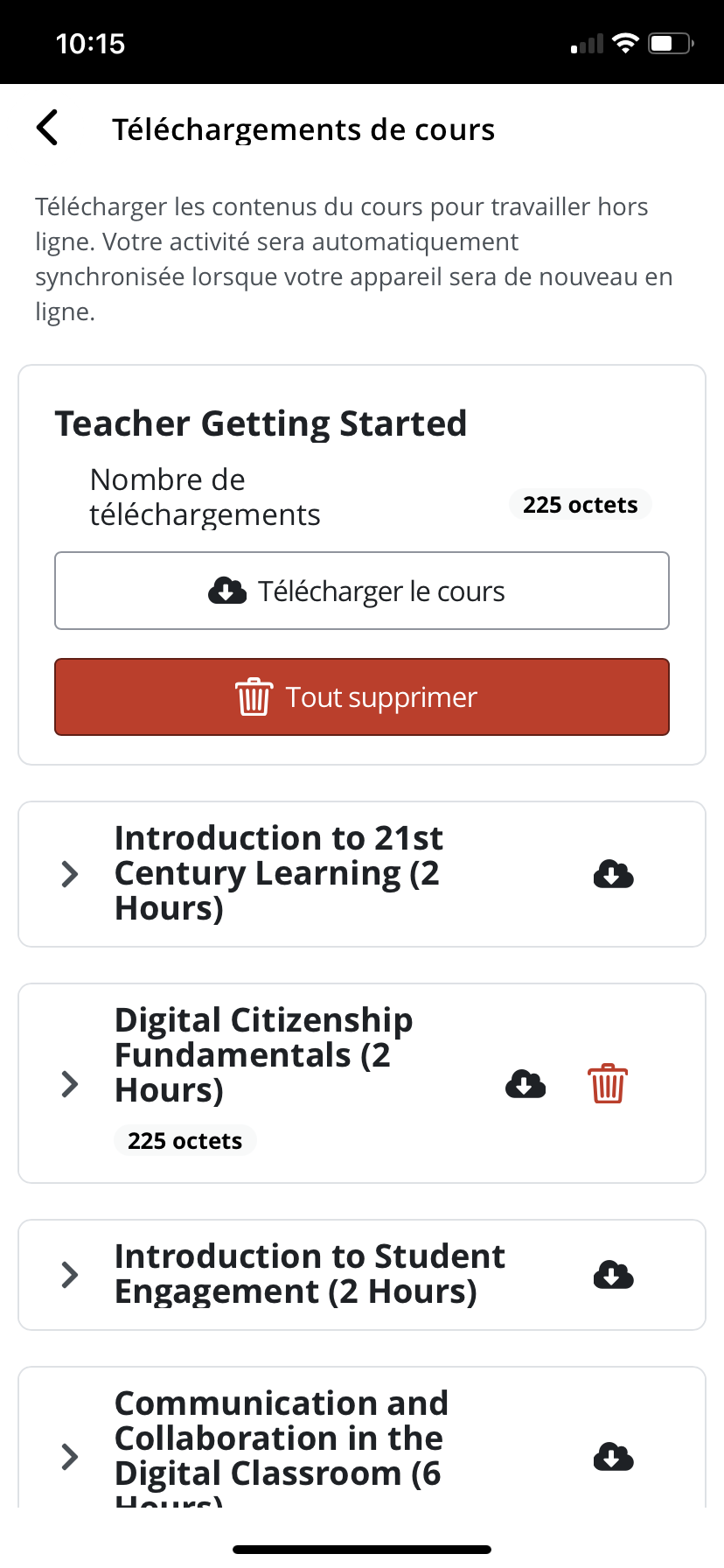Delete Digital Citizenship Fundamentals download with trash icon
The image size is (724, 1568).
(608, 1084)
